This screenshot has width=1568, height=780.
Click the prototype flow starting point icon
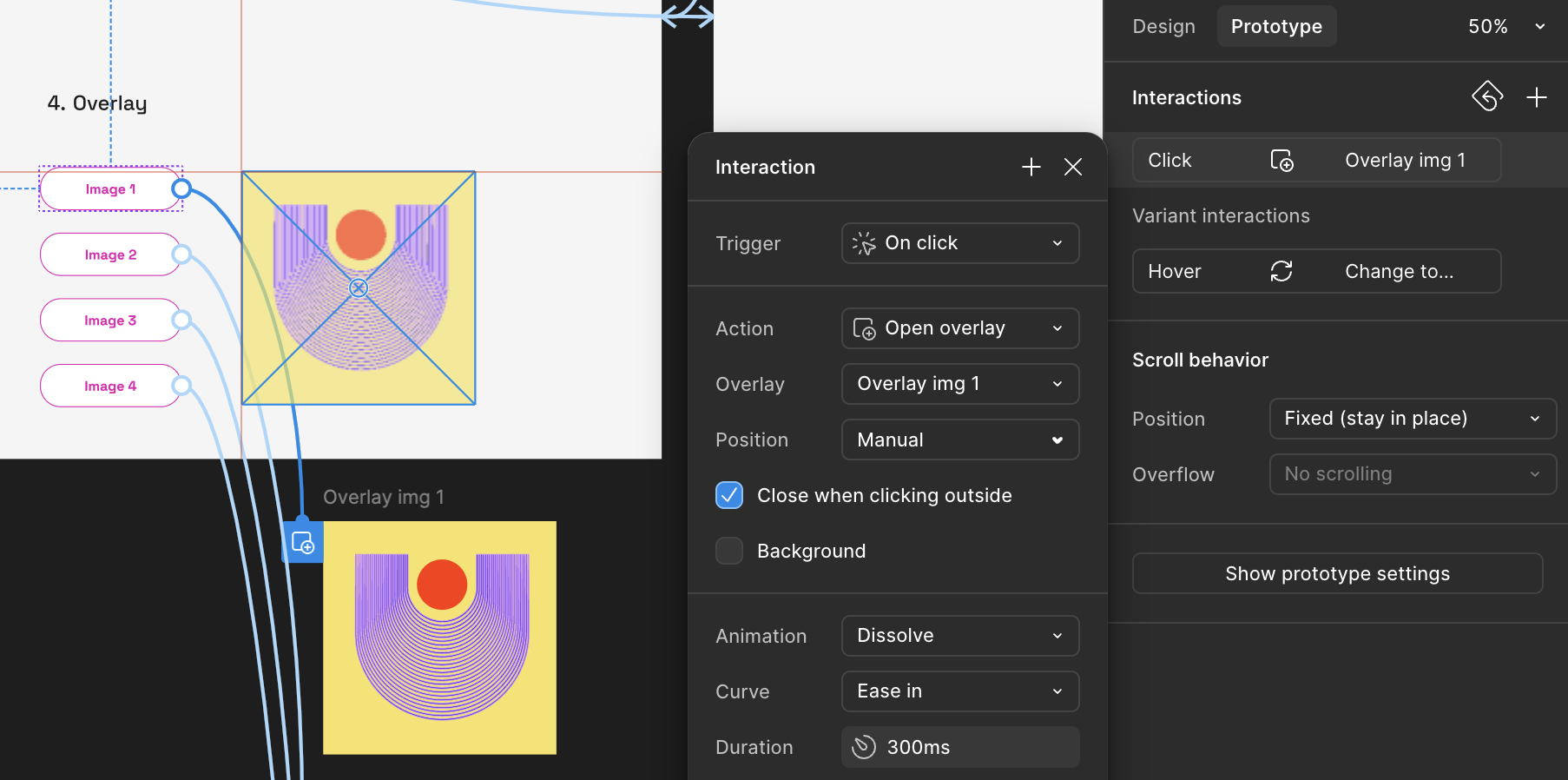pos(1486,96)
